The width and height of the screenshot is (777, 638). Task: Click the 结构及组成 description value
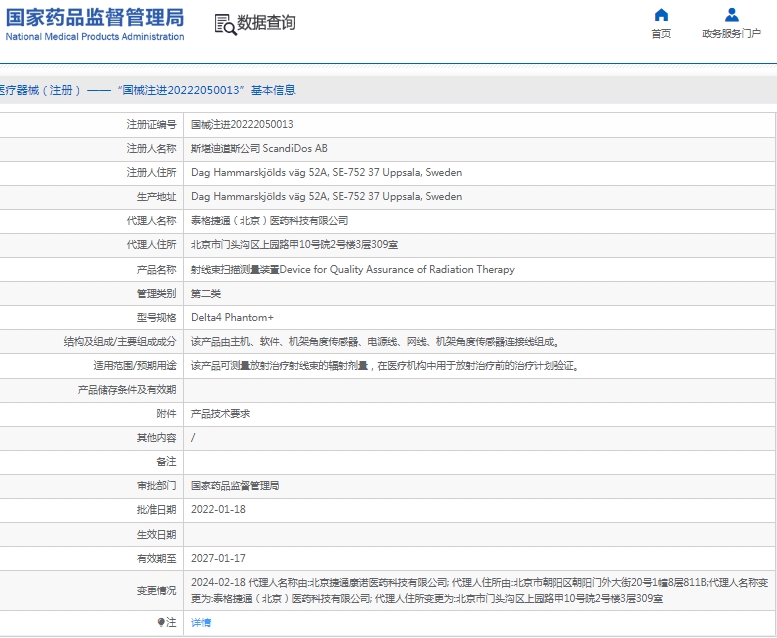pyautogui.click(x=376, y=342)
